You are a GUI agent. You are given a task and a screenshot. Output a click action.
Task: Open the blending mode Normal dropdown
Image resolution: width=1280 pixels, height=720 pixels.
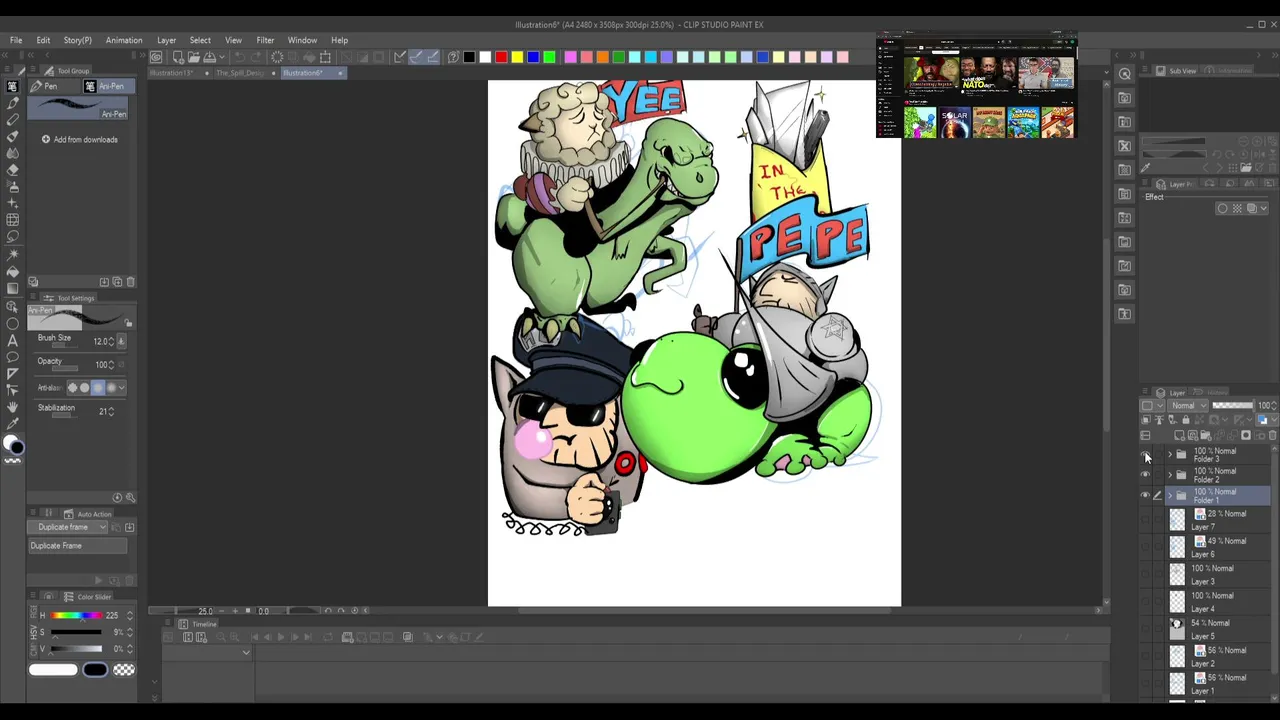point(1188,405)
